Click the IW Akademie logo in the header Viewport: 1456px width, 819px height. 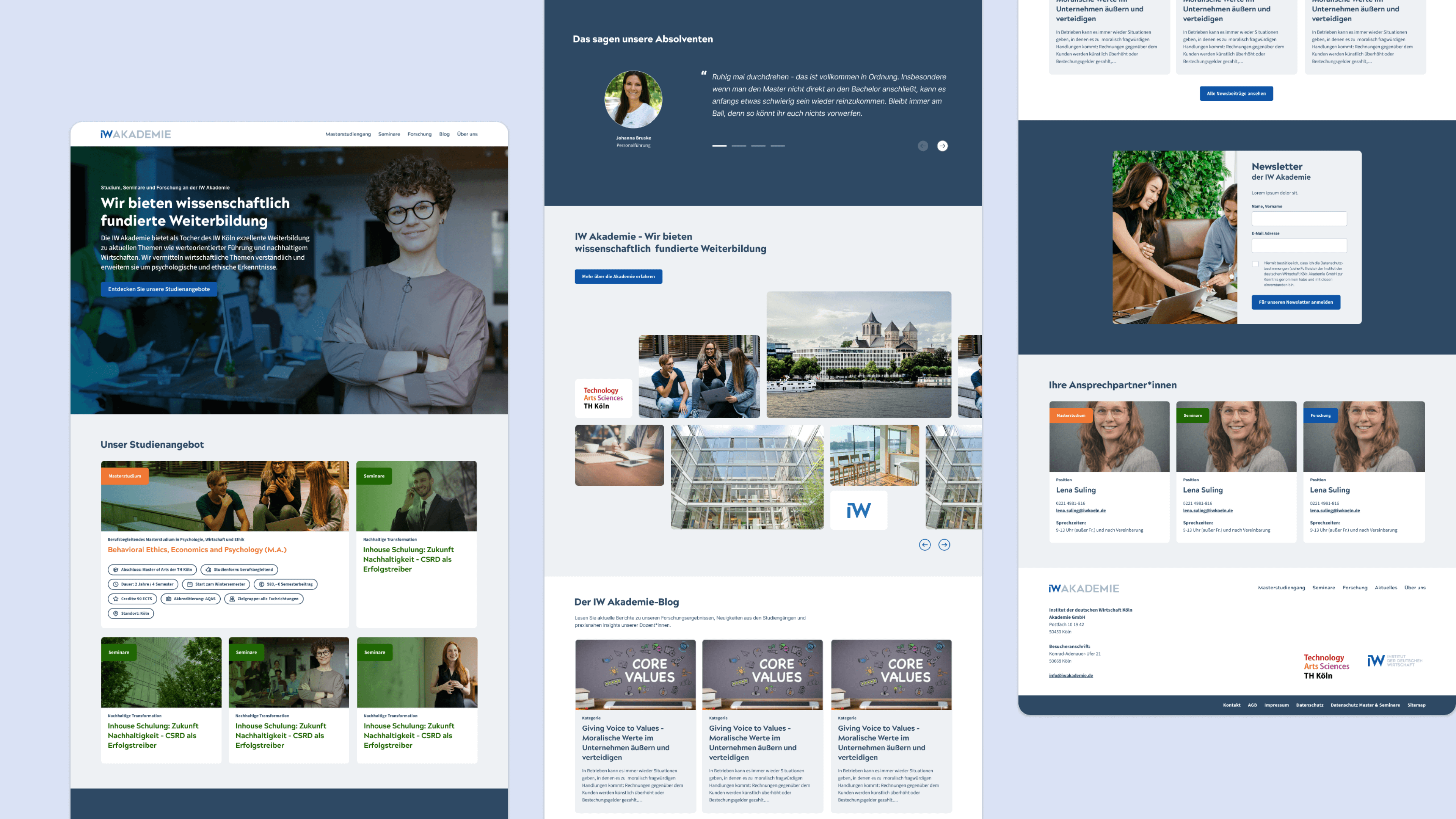(135, 134)
